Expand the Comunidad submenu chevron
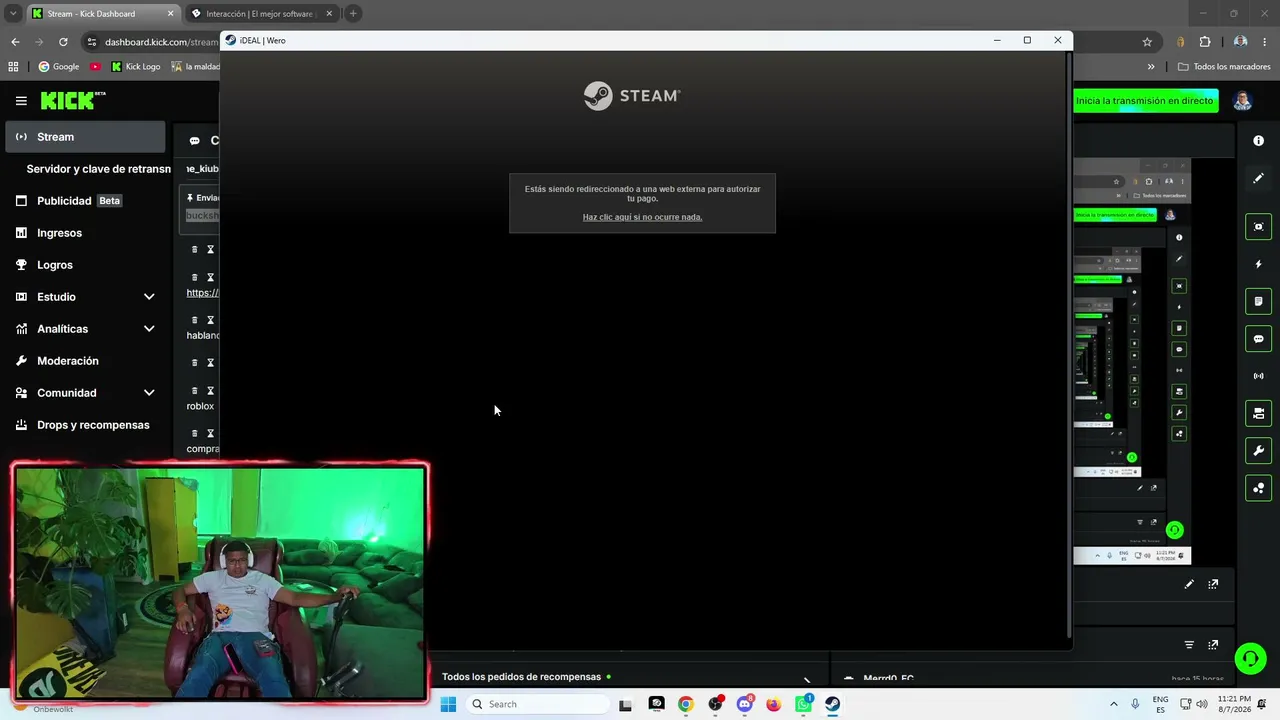This screenshot has height=720, width=1280. [149, 393]
